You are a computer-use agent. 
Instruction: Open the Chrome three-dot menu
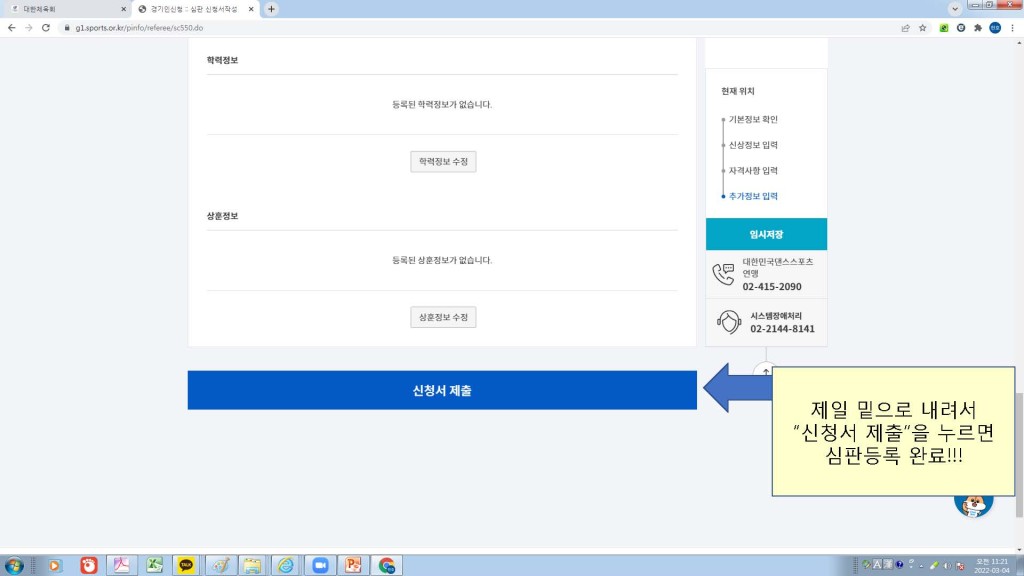point(1012,28)
